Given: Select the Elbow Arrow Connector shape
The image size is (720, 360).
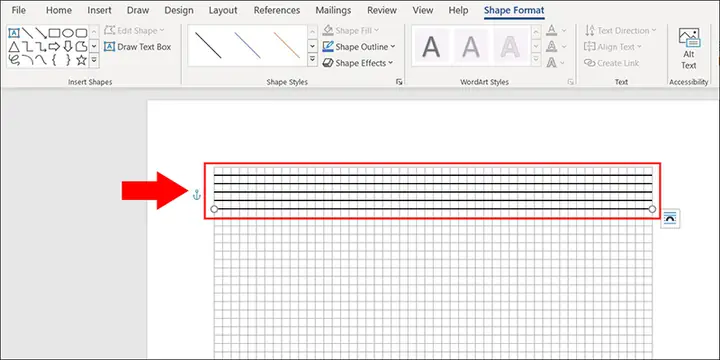Looking at the screenshot, I should 41,46.
